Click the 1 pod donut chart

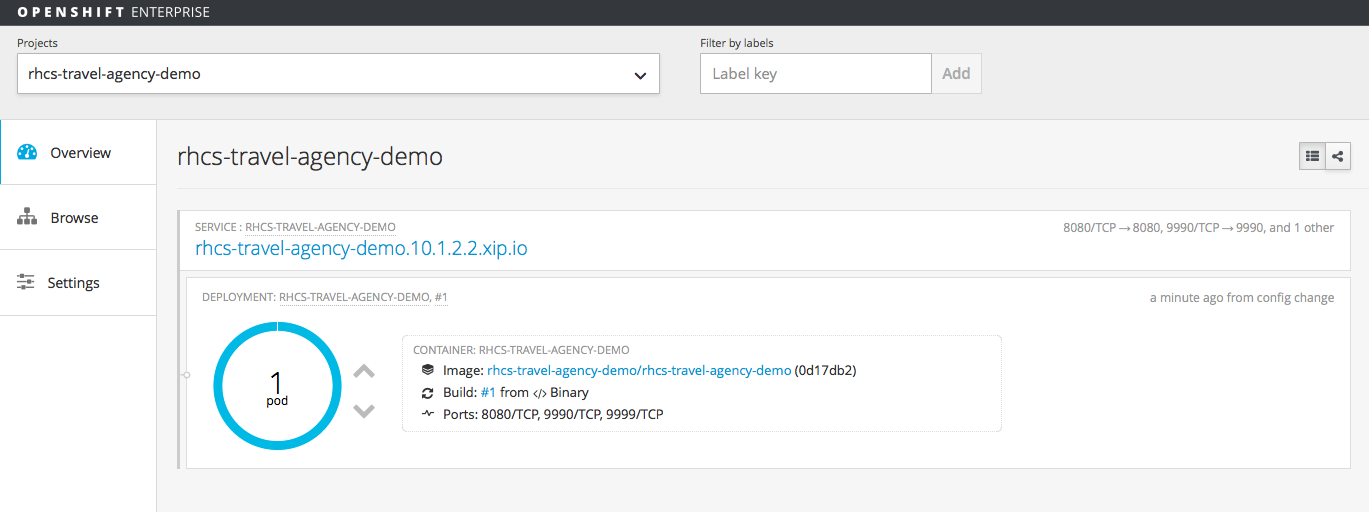pyautogui.click(x=277, y=386)
